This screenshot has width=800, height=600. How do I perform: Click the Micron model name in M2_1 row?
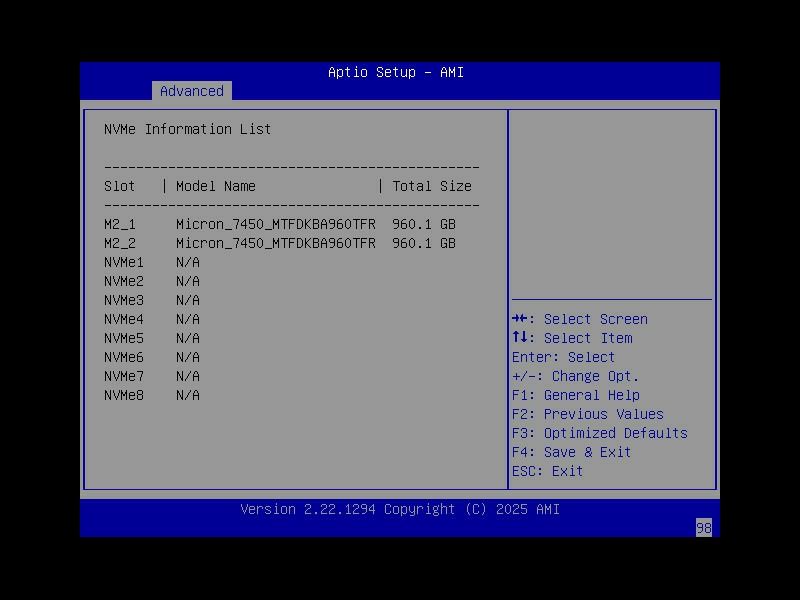coord(276,224)
